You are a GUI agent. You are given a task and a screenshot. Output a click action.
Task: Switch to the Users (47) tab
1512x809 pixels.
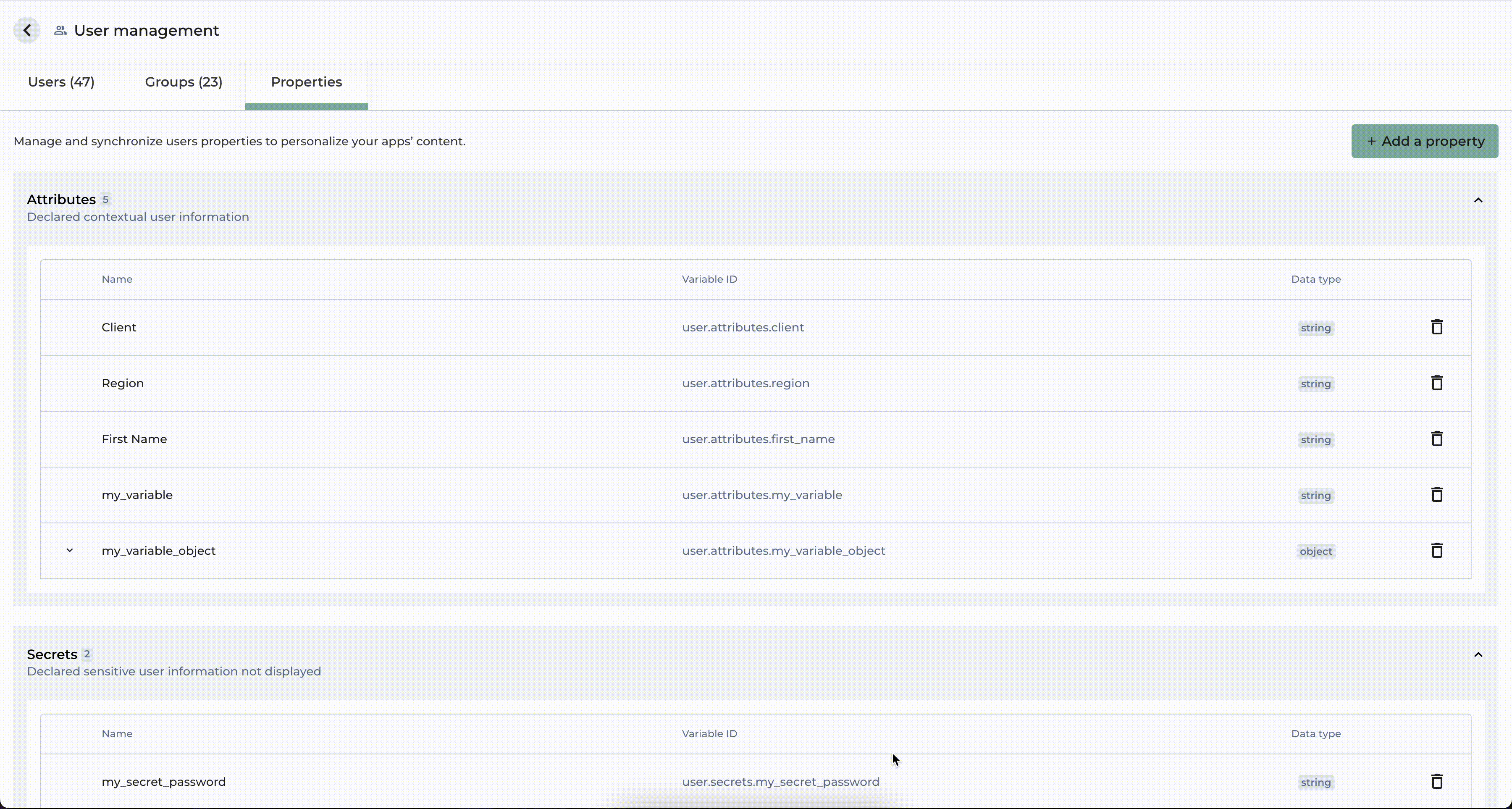[61, 82]
